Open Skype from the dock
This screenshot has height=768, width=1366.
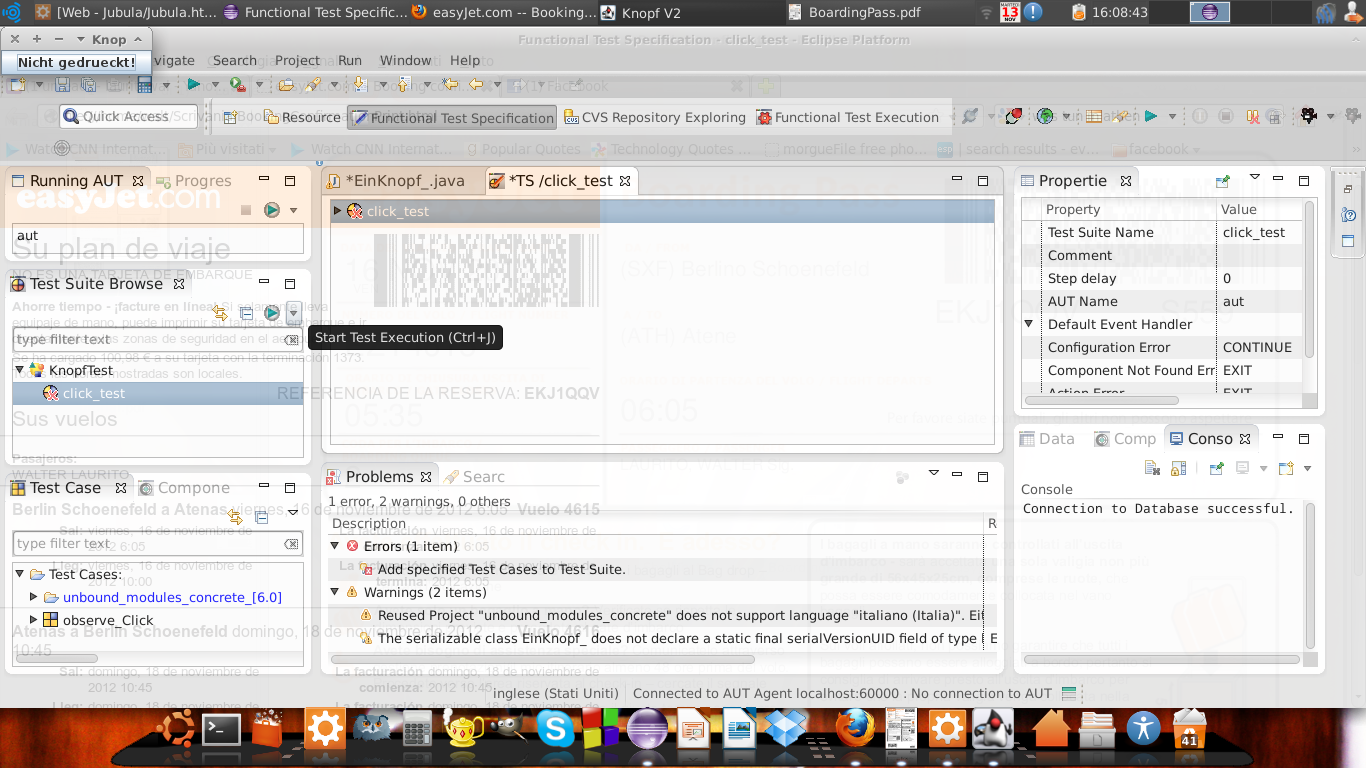point(555,729)
